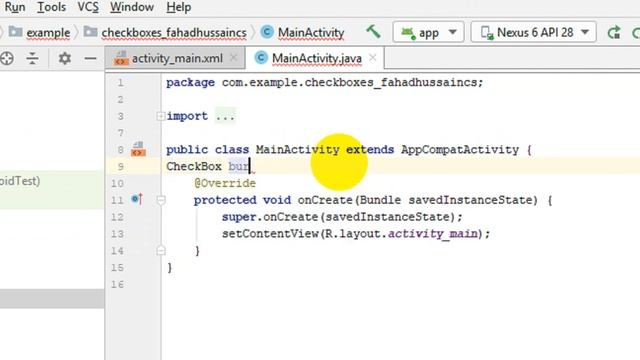Click the related XML file gutter icon
The width and height of the screenshot is (640, 360).
click(138, 149)
